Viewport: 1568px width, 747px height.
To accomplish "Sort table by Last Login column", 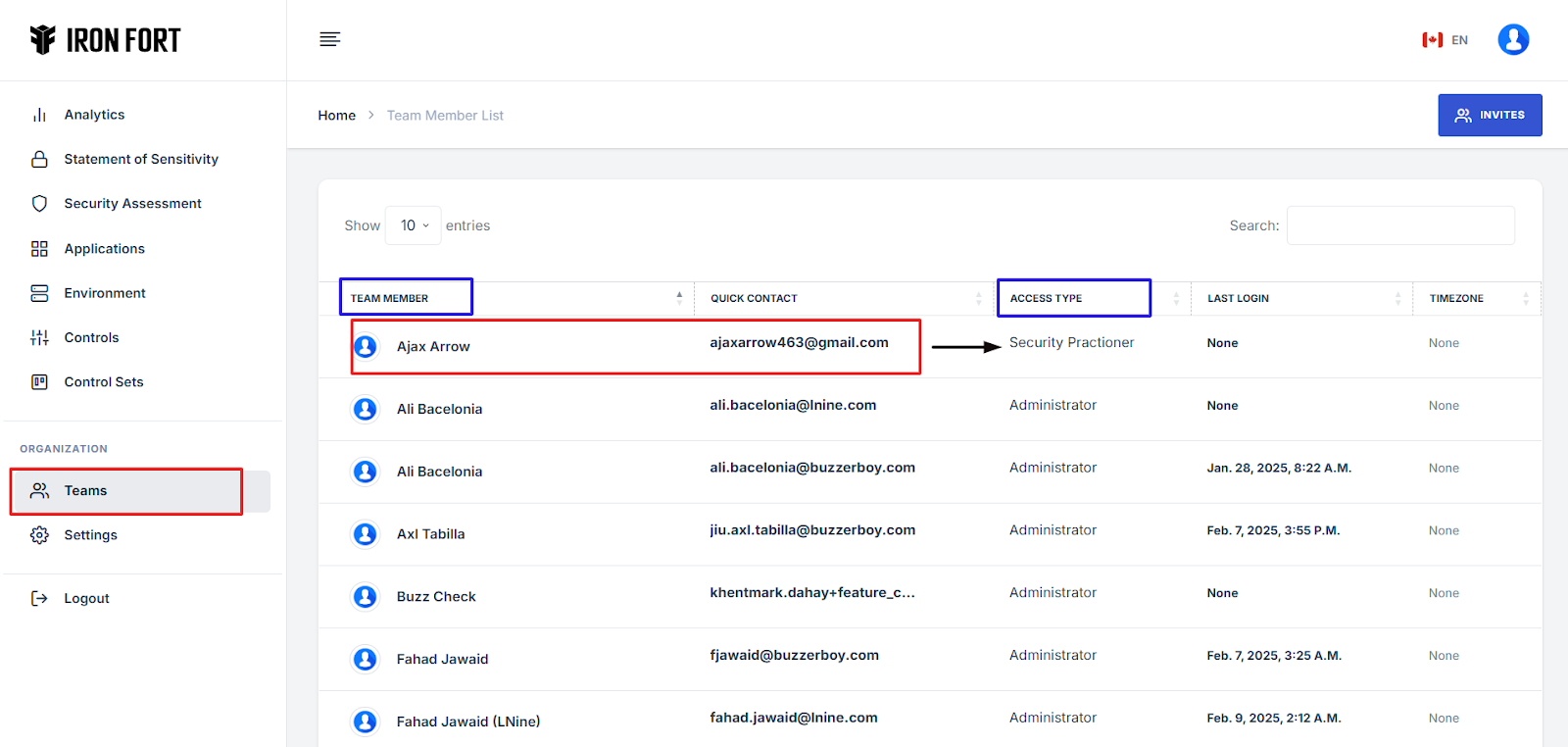I will point(1237,298).
